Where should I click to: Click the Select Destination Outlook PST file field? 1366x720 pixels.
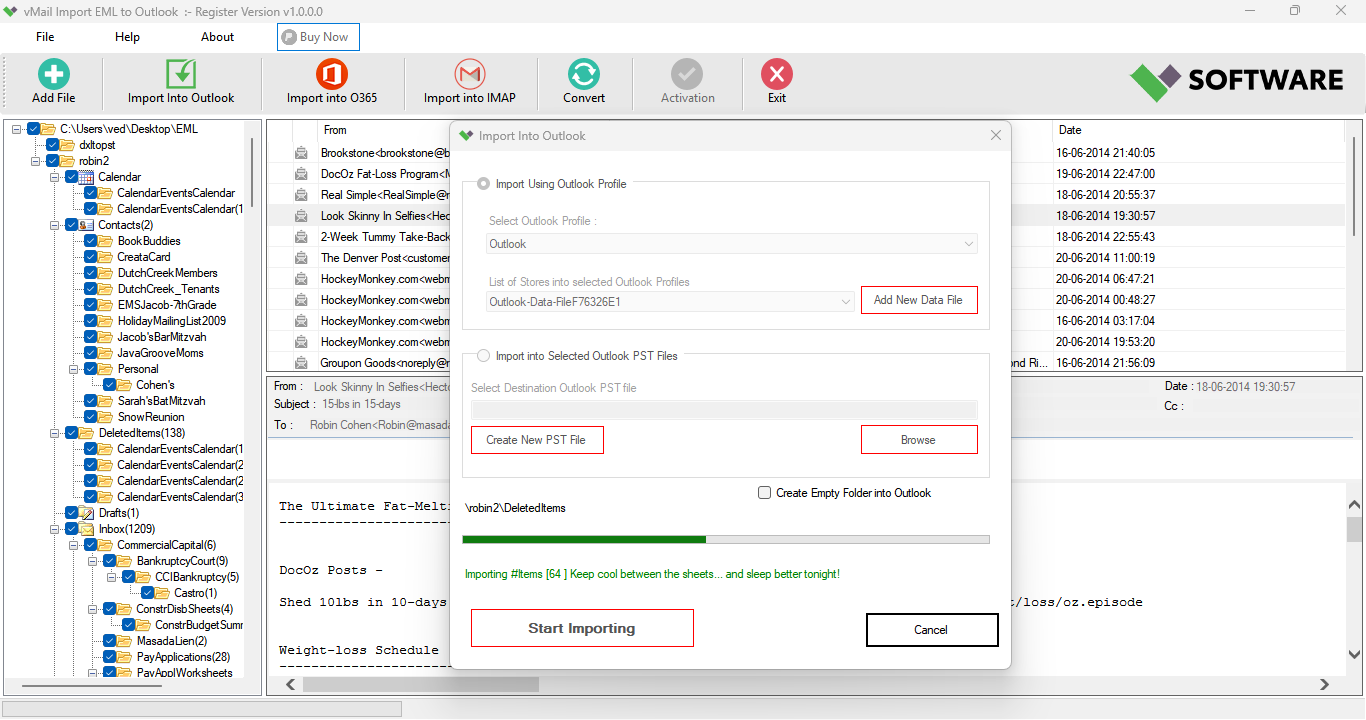(725, 409)
